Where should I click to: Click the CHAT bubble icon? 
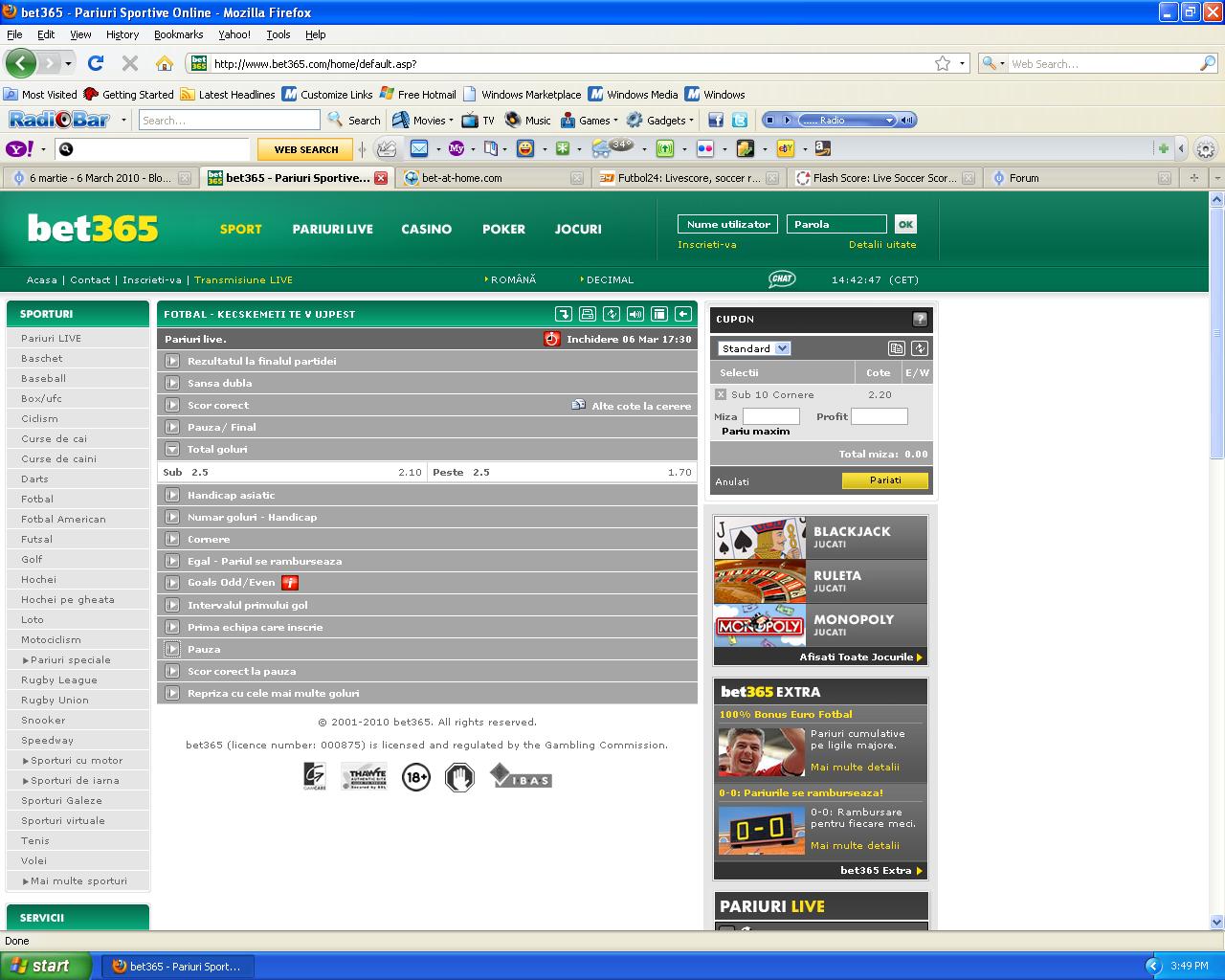tap(782, 279)
